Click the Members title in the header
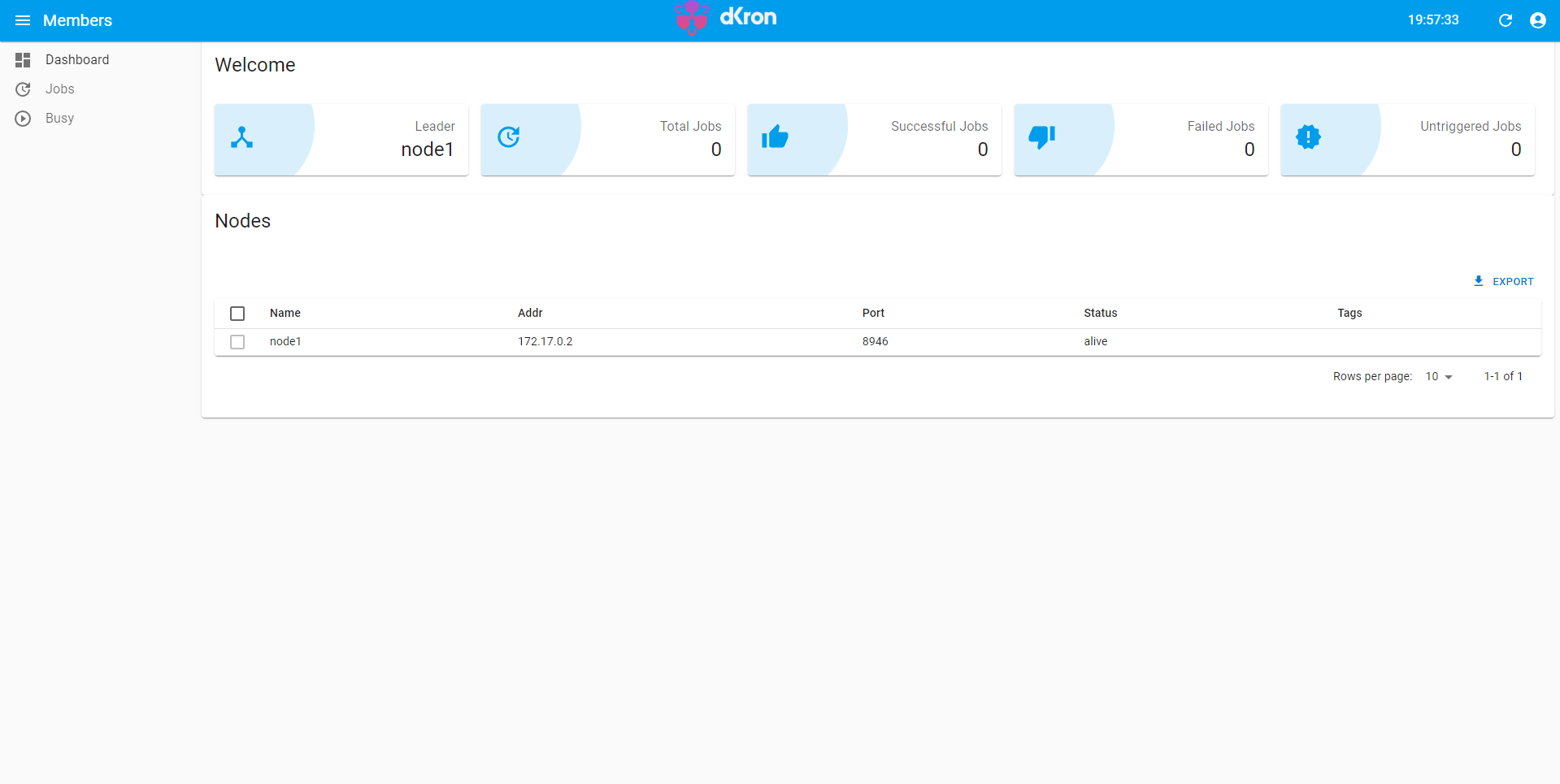 (77, 20)
